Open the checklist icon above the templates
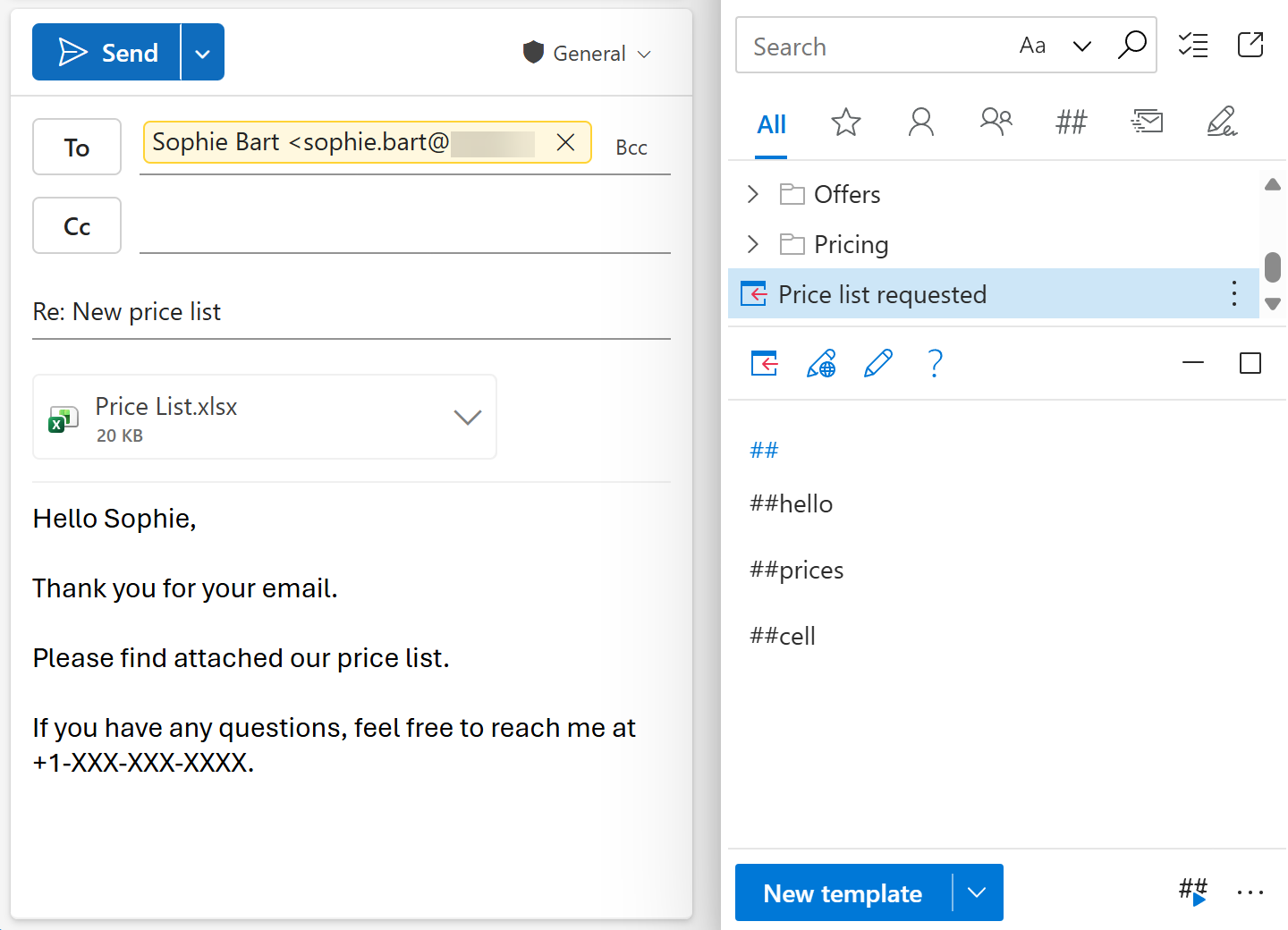Screen dimensions: 1288x930 [x=1193, y=45]
